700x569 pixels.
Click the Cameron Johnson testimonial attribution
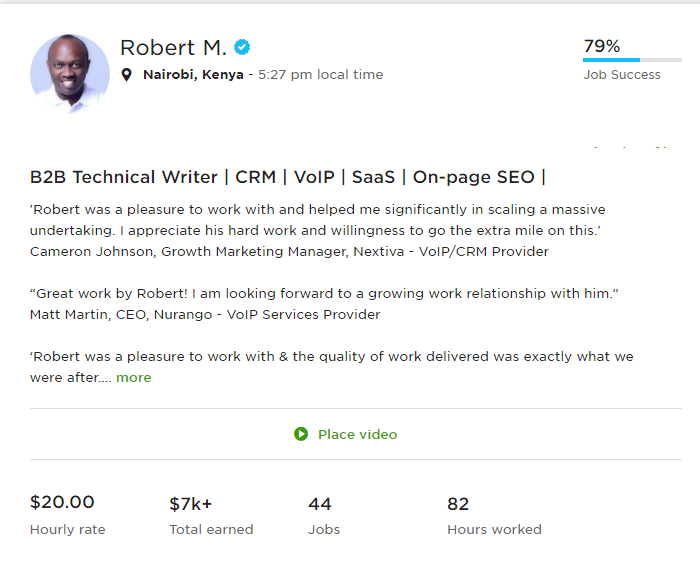(x=289, y=252)
